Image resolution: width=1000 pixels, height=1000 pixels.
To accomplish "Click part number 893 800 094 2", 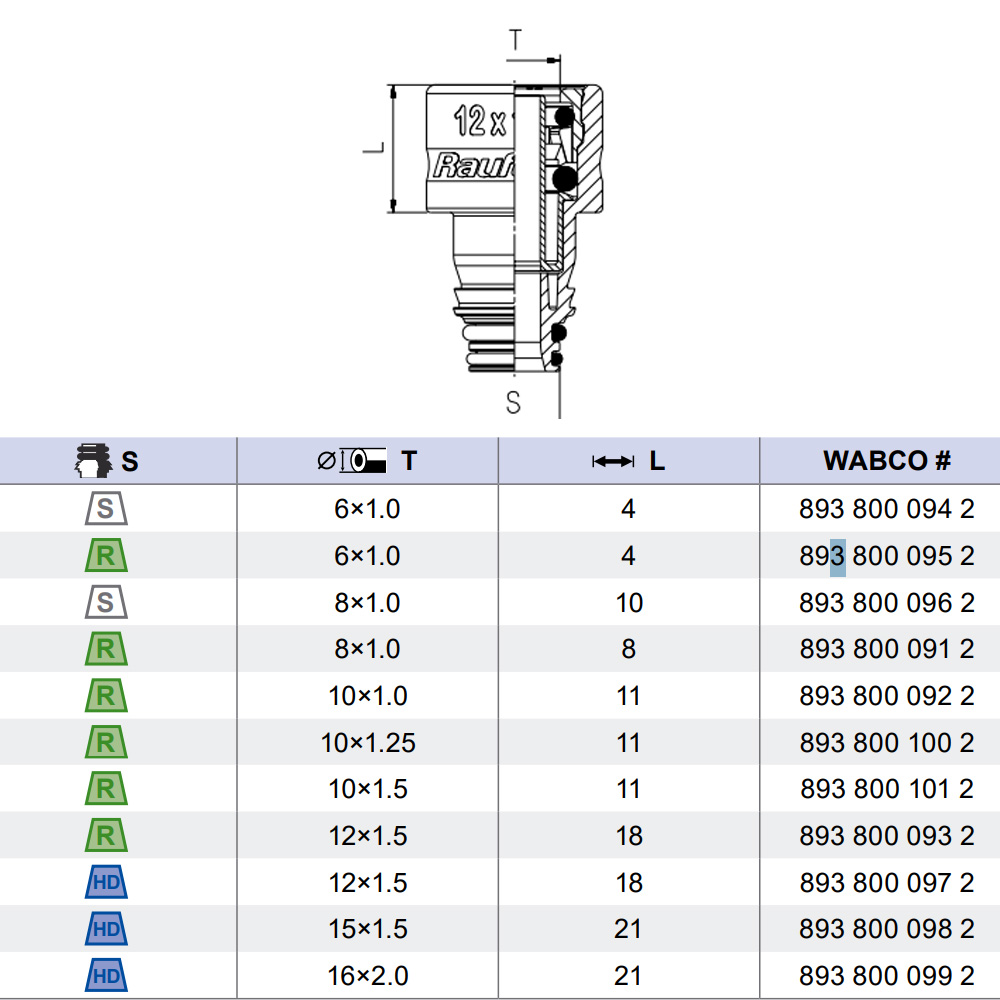I will 886,509.
